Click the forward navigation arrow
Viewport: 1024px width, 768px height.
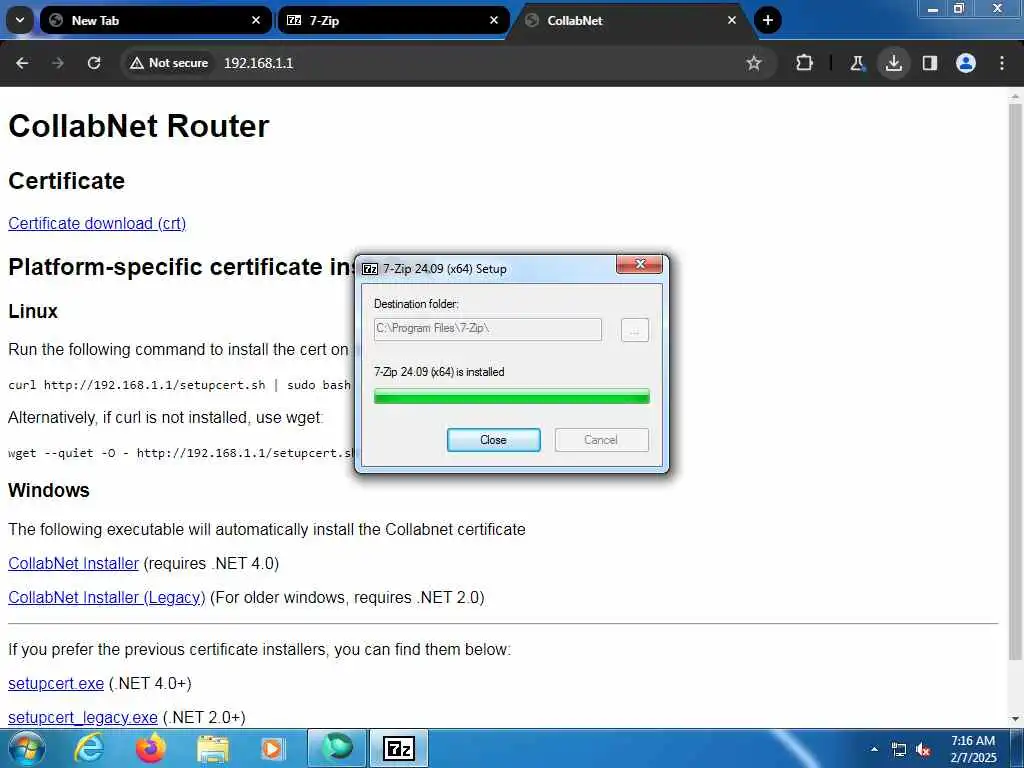pyautogui.click(x=58, y=63)
